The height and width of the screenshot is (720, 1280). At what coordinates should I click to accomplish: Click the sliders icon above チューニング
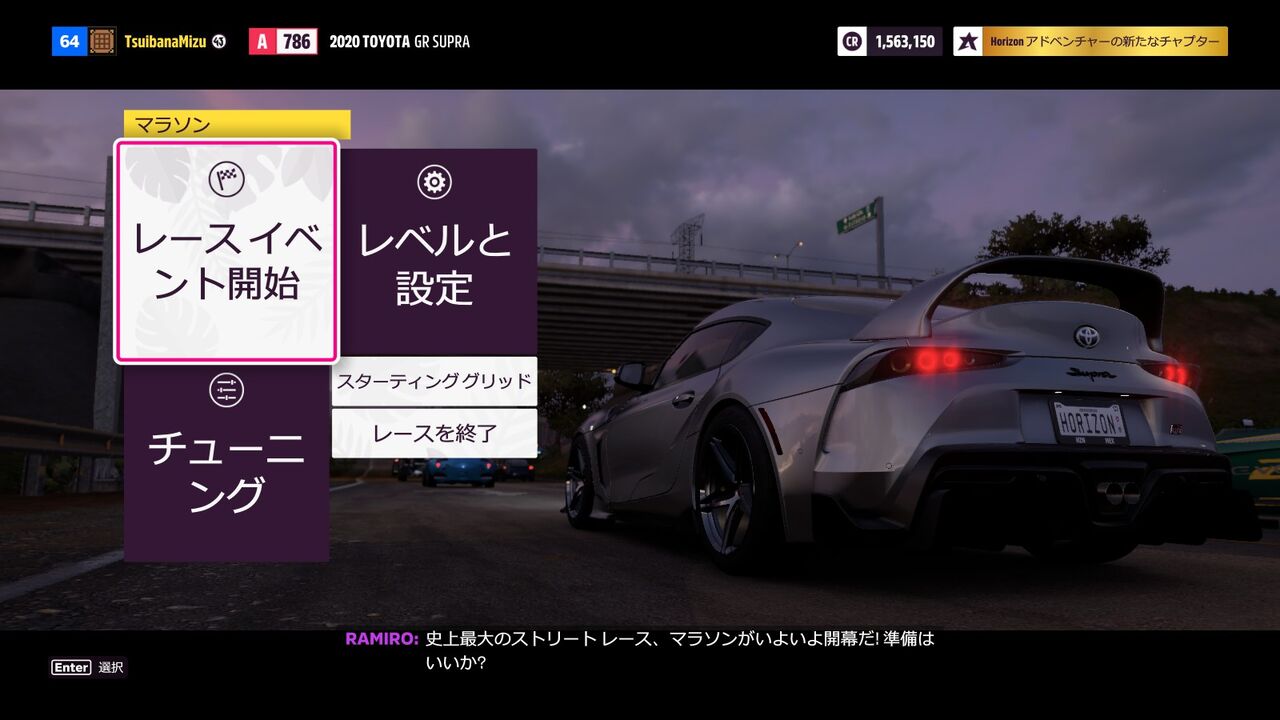pos(226,390)
